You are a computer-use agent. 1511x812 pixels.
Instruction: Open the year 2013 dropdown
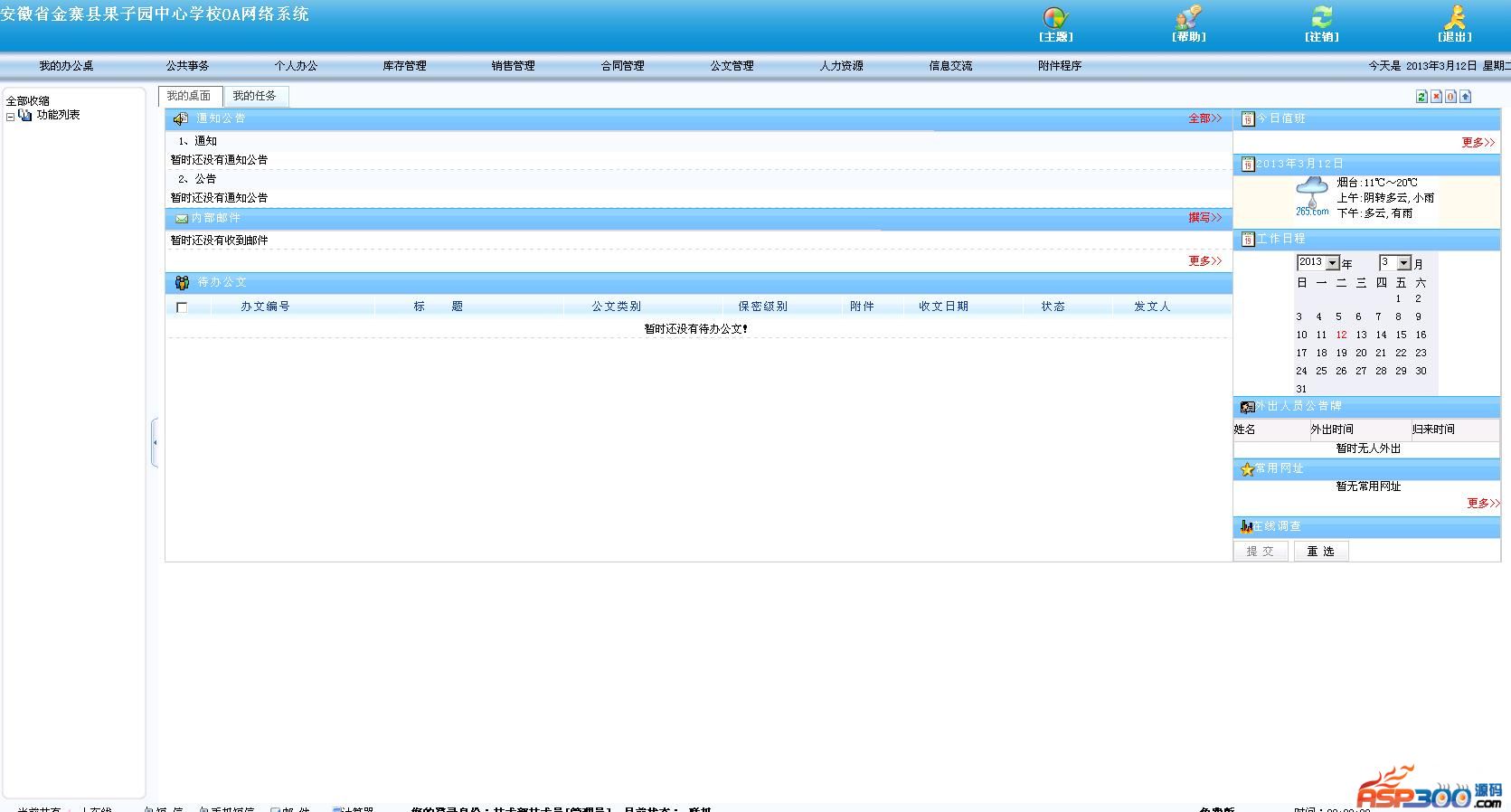tap(1332, 263)
